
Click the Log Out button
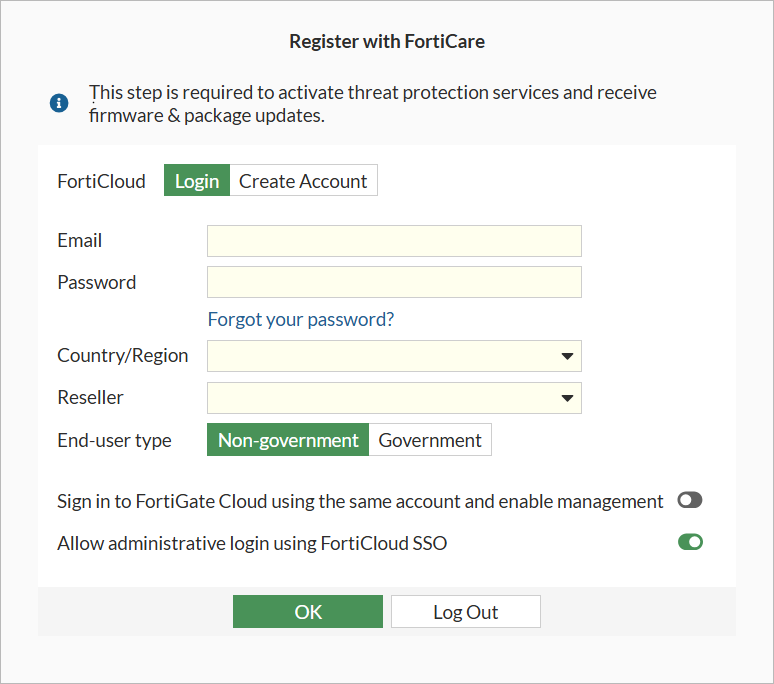tap(465, 612)
